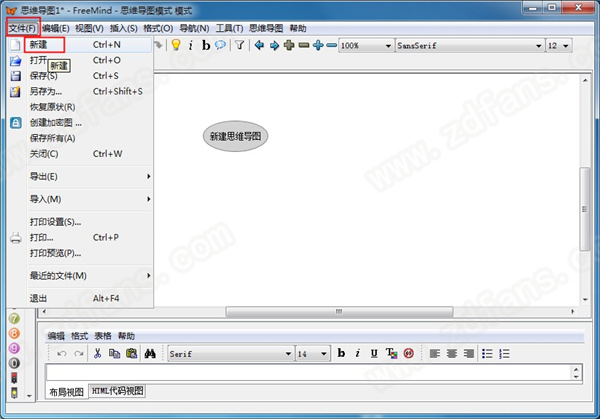Click the red traffic light icon
Image resolution: width=600 pixels, height=419 pixels.
pos(14,378)
